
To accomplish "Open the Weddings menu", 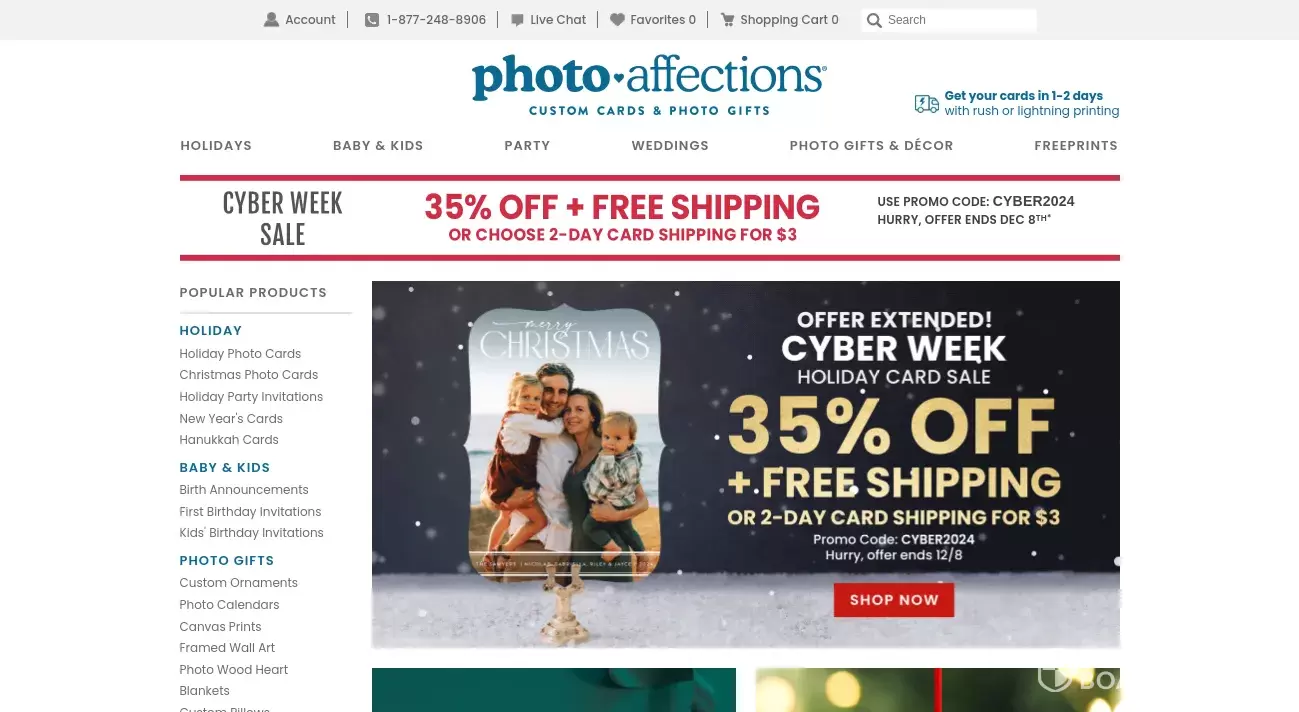I will pyautogui.click(x=670, y=146).
